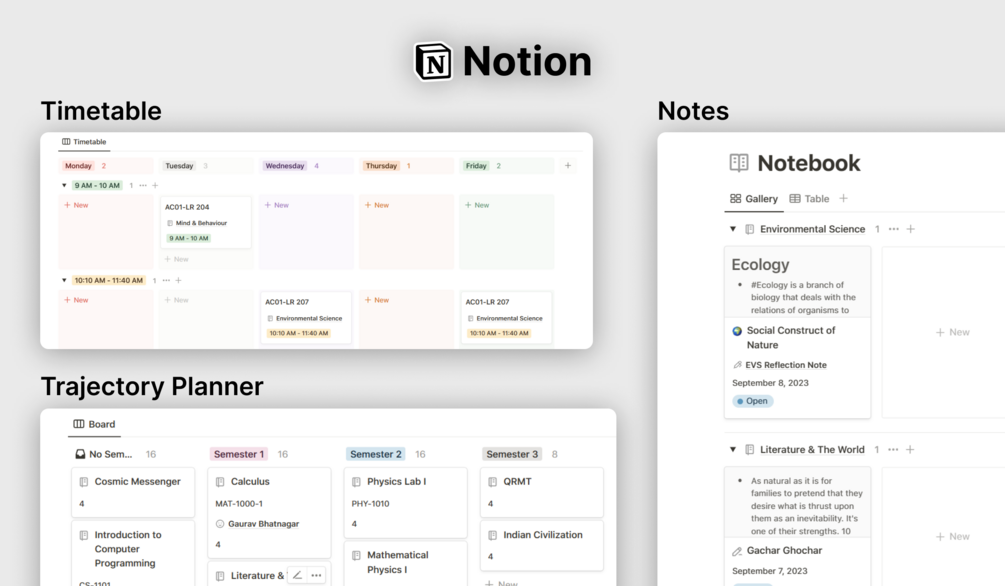Click plus next to 10:10 AM - 11:40 AM group
Viewport: 1005px width, 586px height.
point(179,280)
